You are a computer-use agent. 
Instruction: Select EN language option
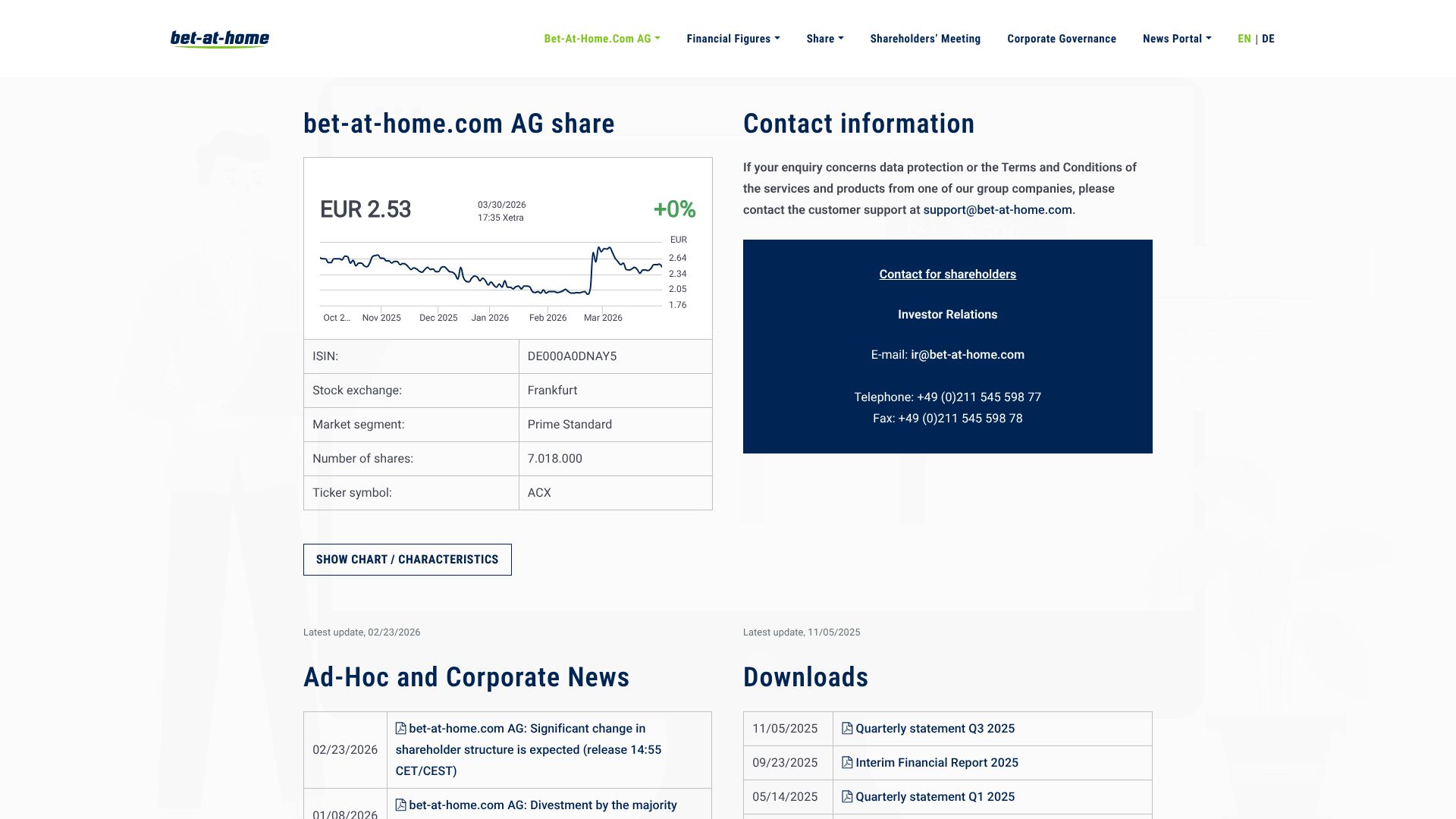click(x=1244, y=39)
